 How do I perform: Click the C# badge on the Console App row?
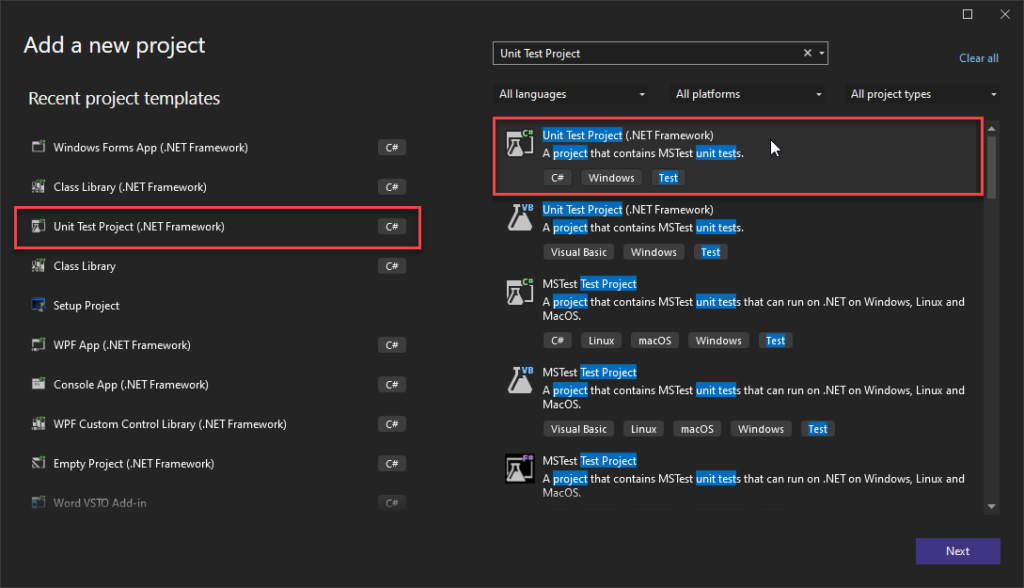[392, 385]
